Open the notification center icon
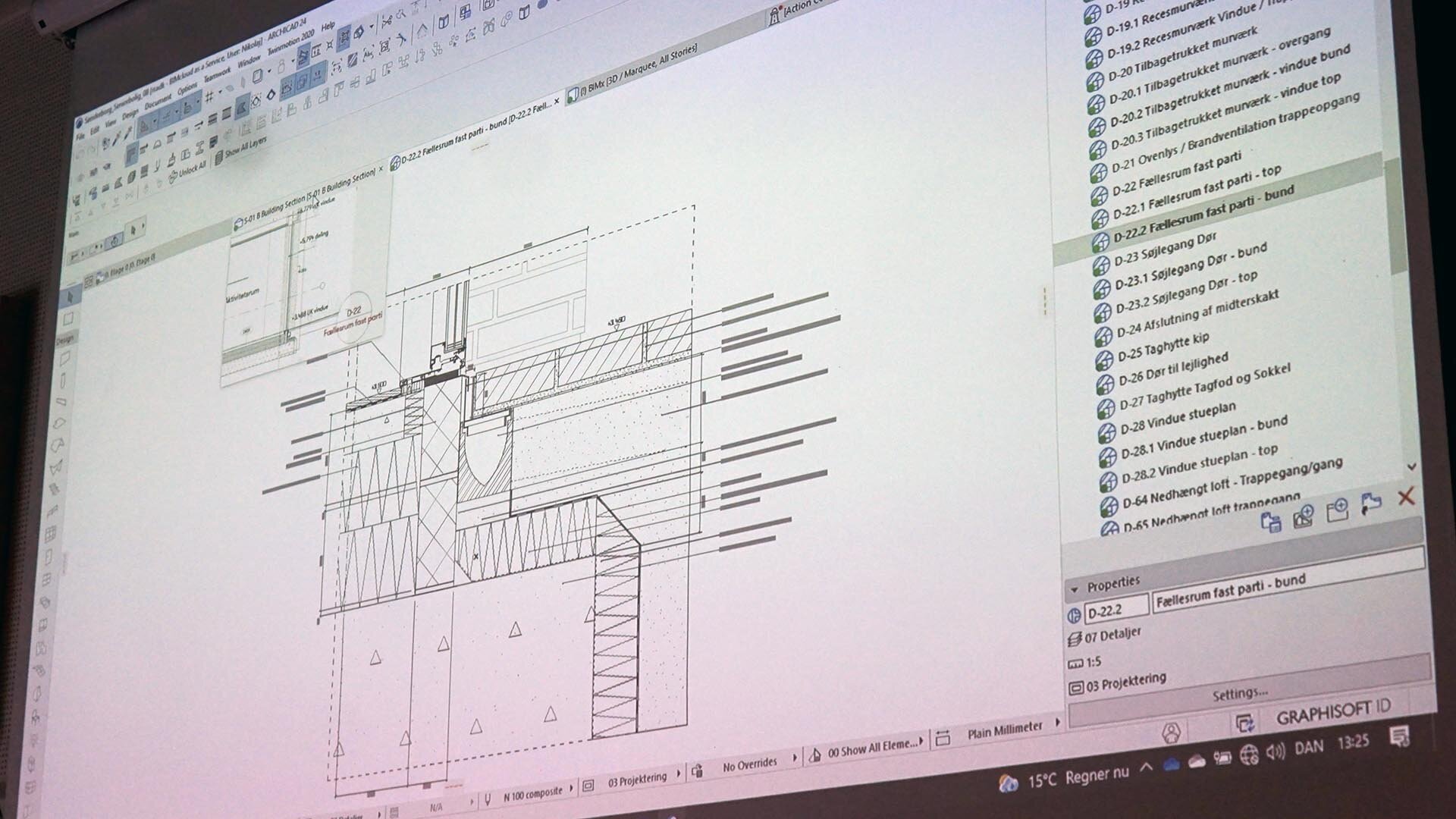This screenshot has width=1456, height=819. coord(1399,735)
